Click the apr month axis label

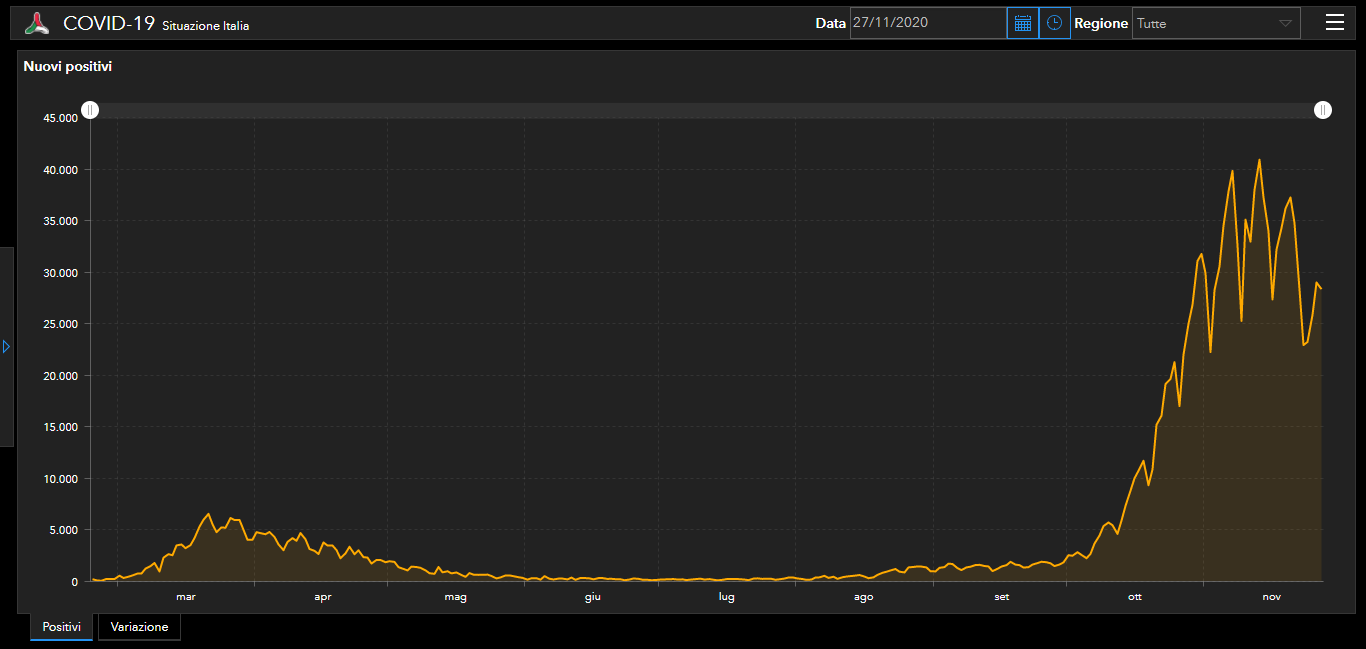coord(322,597)
